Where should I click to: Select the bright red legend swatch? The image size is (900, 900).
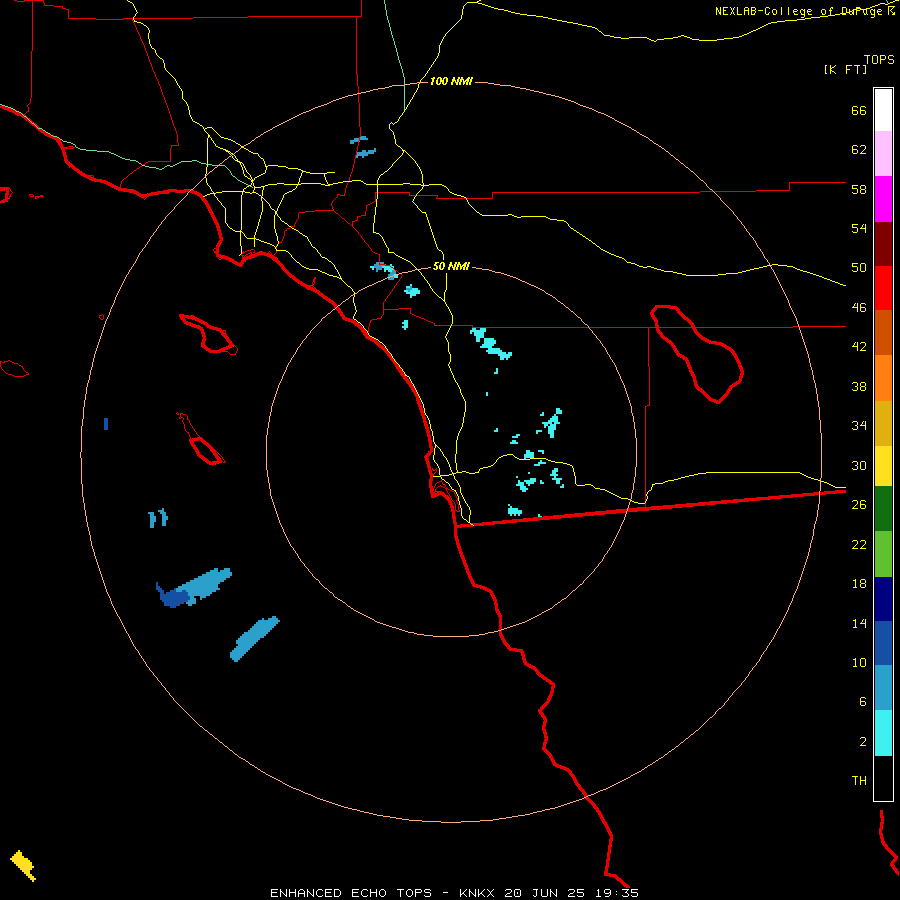click(883, 288)
